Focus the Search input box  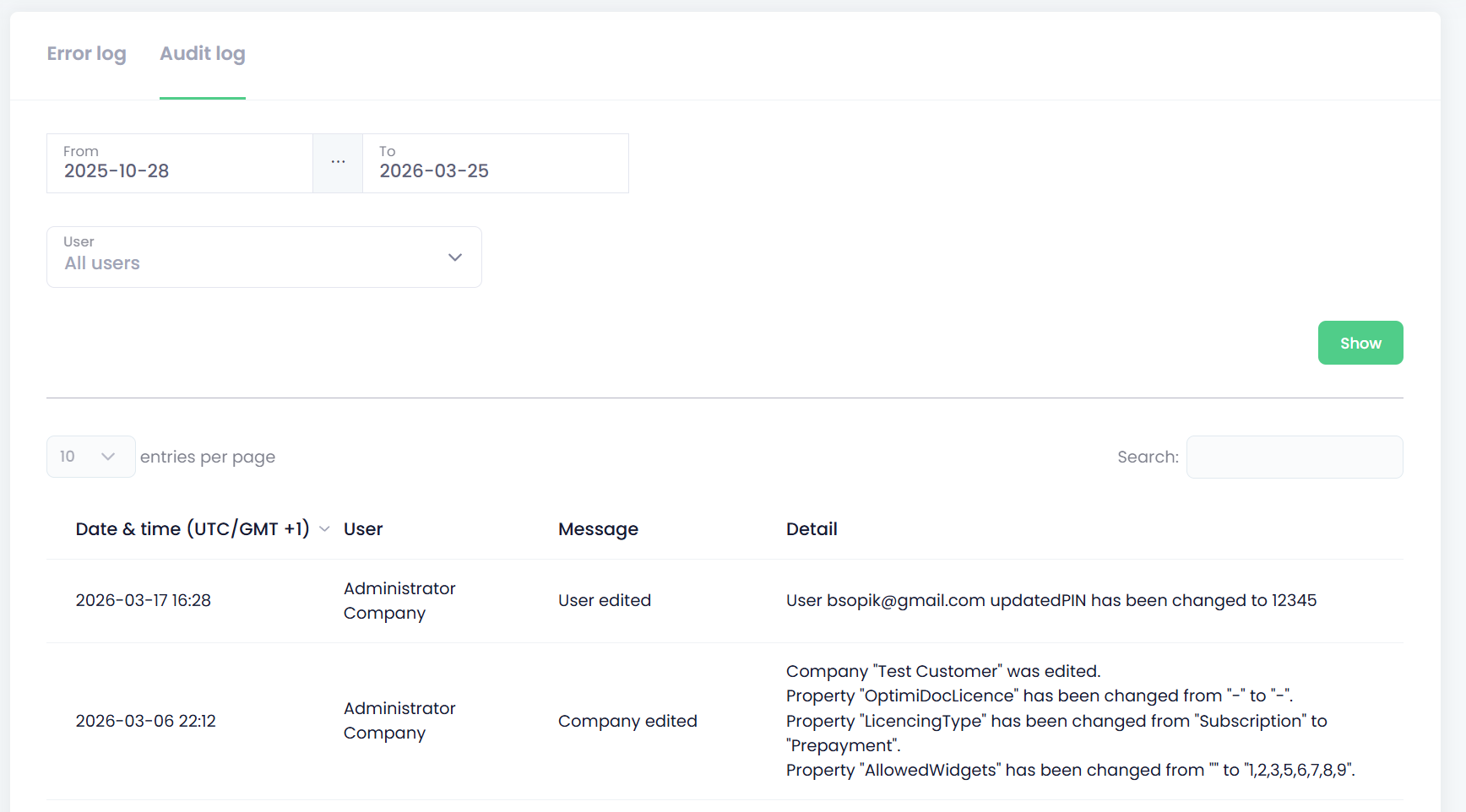(1294, 457)
